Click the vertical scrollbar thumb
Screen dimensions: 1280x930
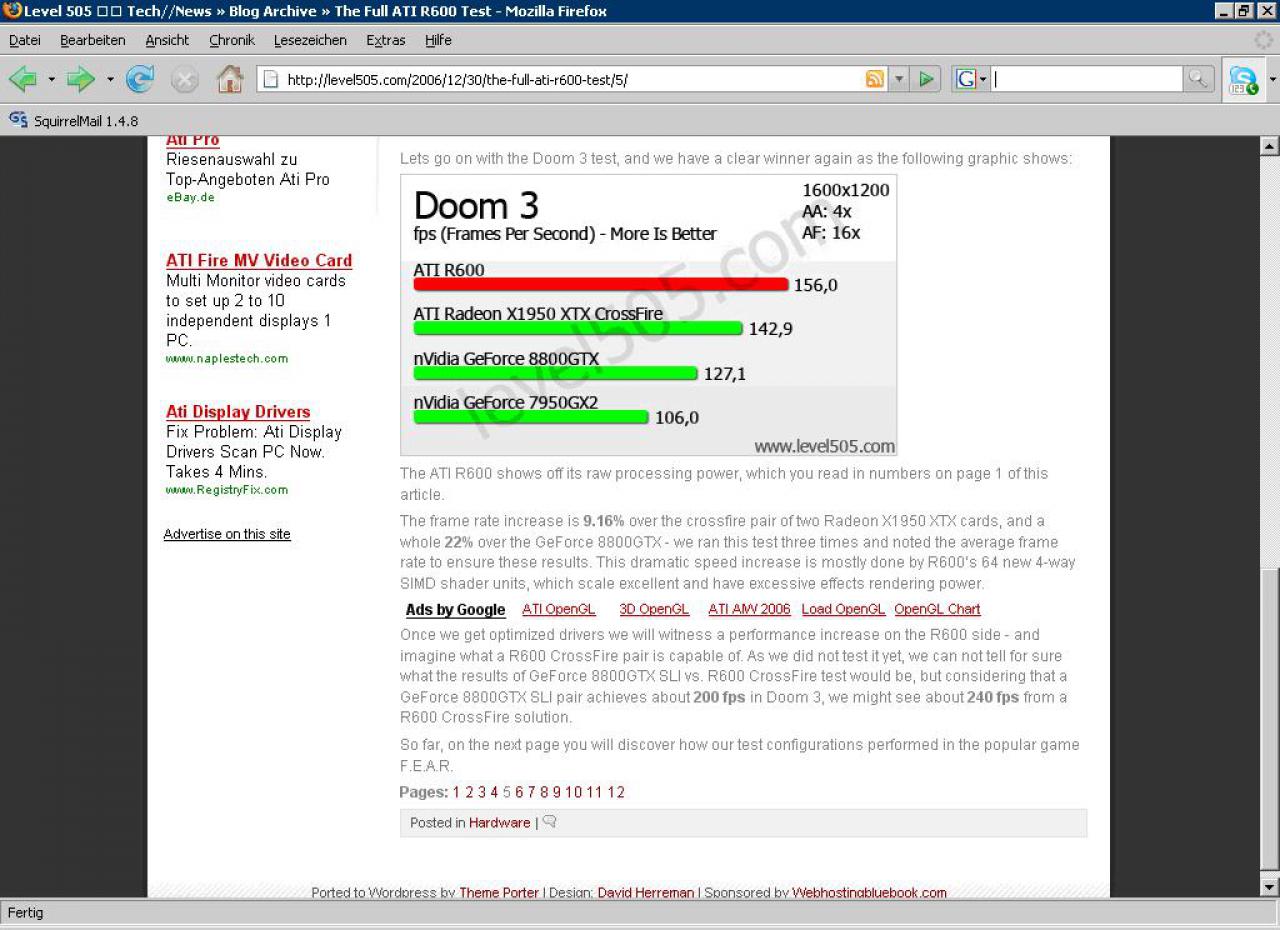point(1269,719)
